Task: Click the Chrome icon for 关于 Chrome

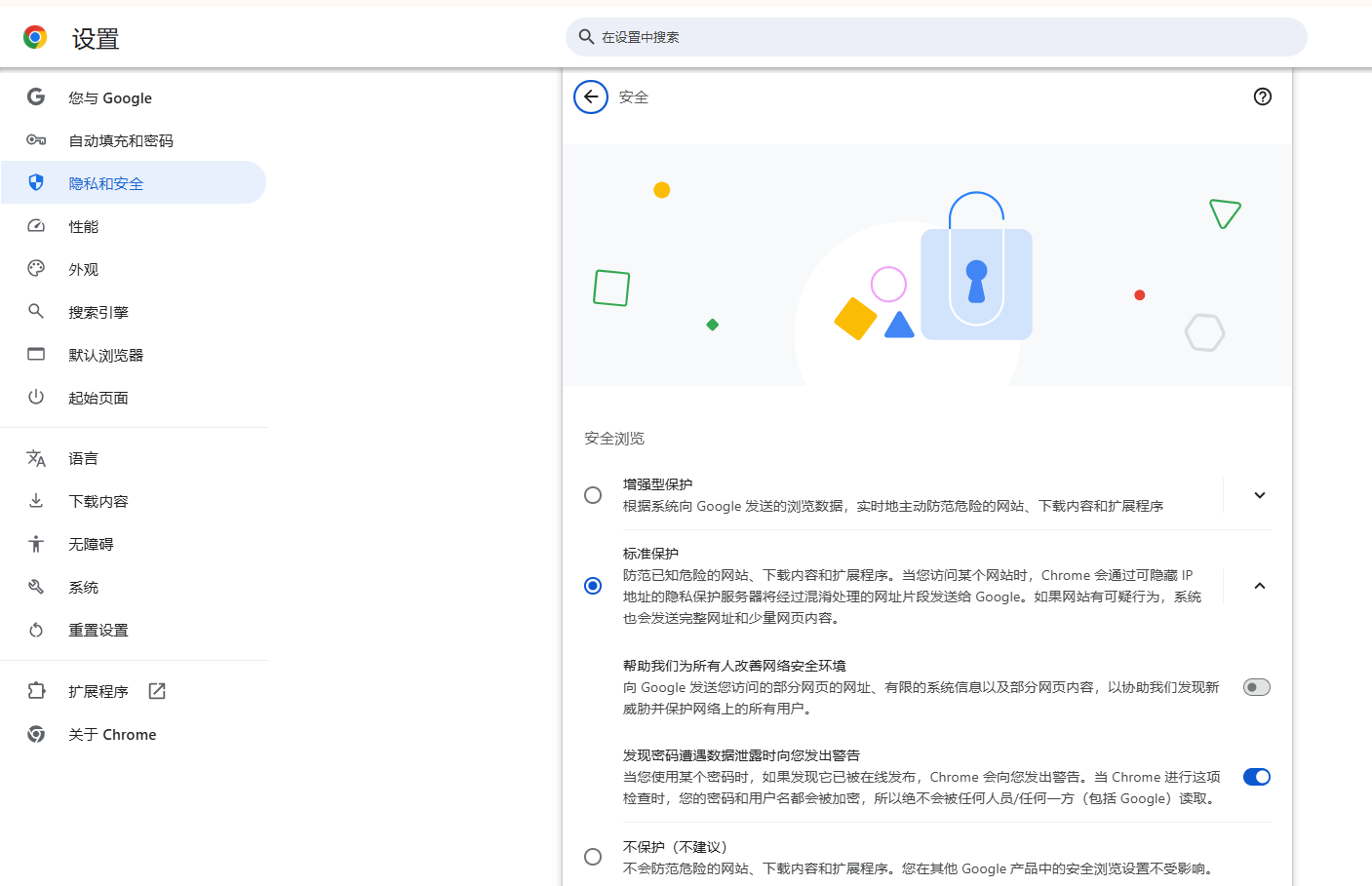Action: tap(36, 734)
